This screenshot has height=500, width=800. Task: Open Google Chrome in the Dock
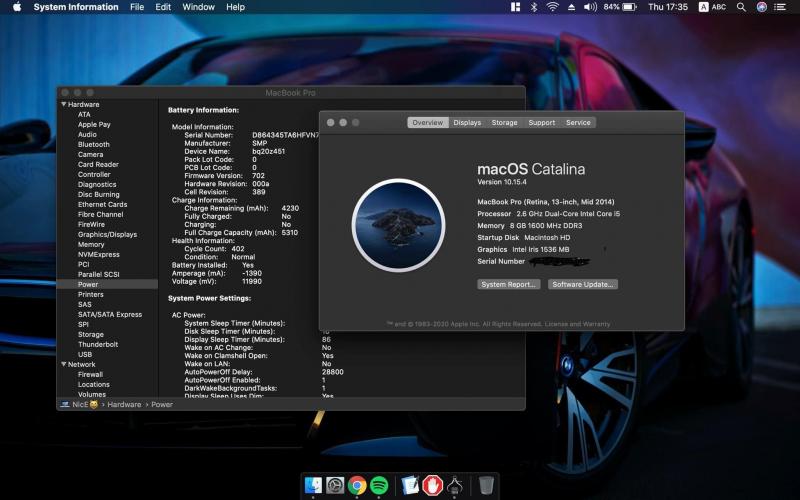tap(357, 485)
